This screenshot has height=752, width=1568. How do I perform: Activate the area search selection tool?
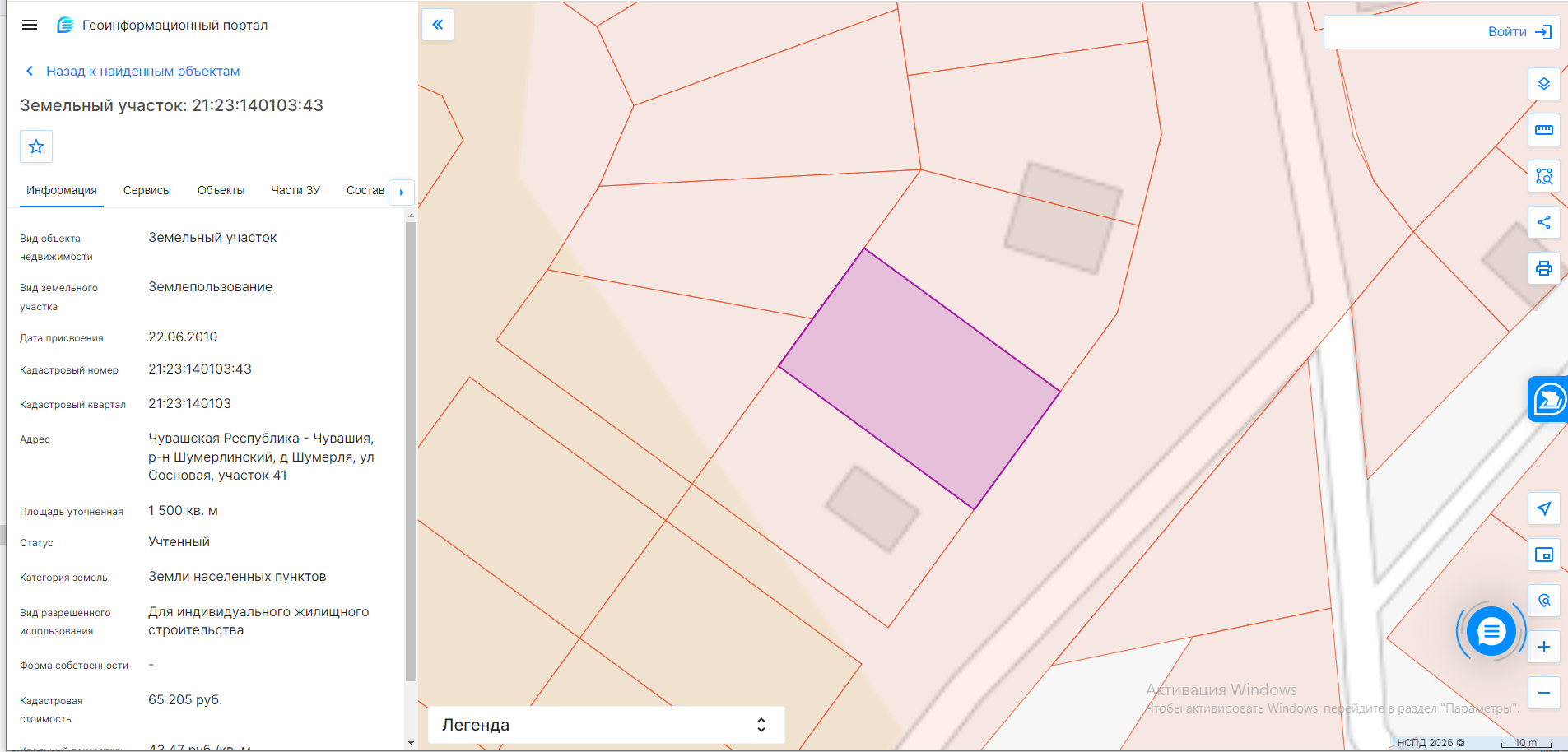[x=1544, y=176]
